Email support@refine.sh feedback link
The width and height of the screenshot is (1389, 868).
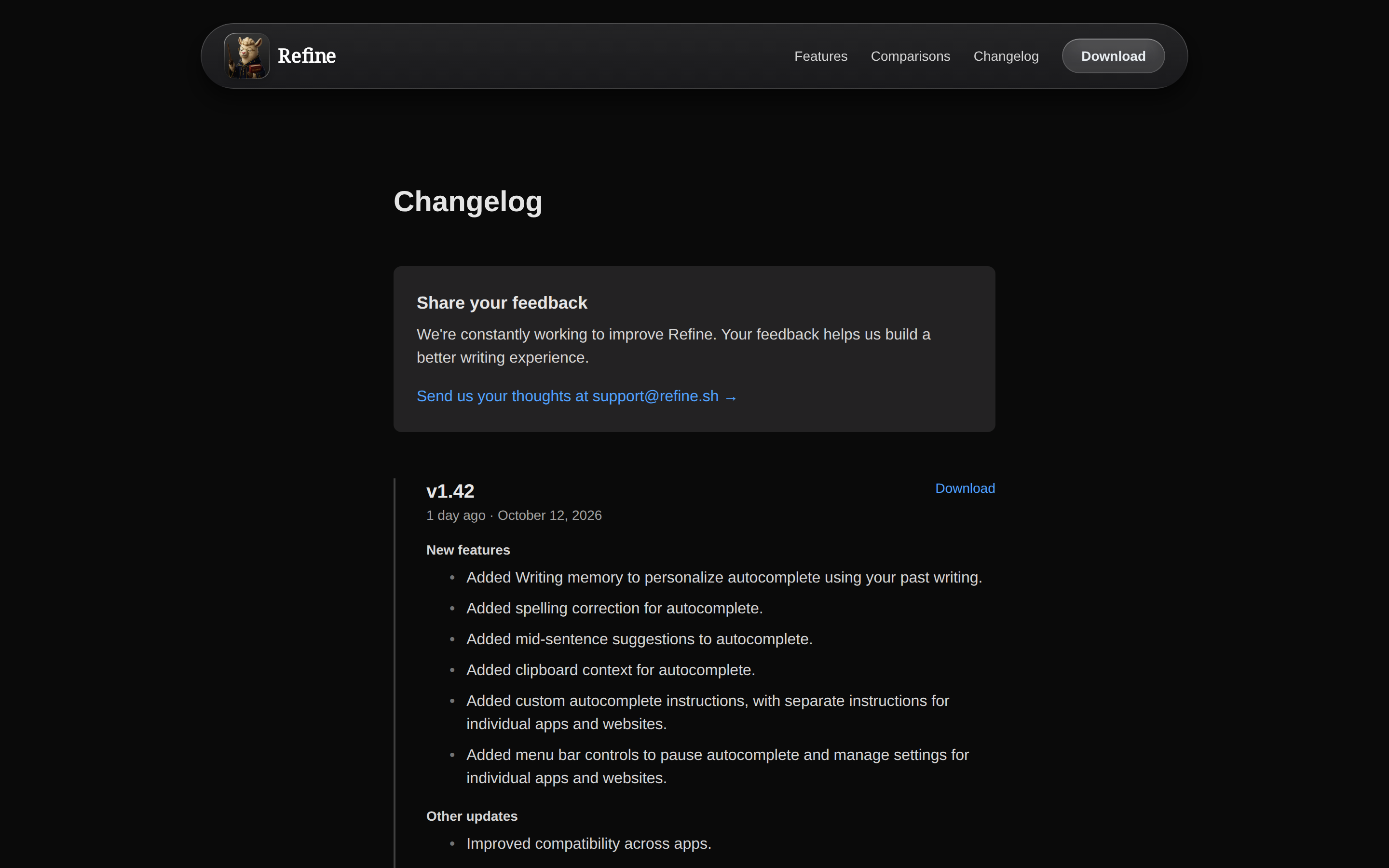576,396
